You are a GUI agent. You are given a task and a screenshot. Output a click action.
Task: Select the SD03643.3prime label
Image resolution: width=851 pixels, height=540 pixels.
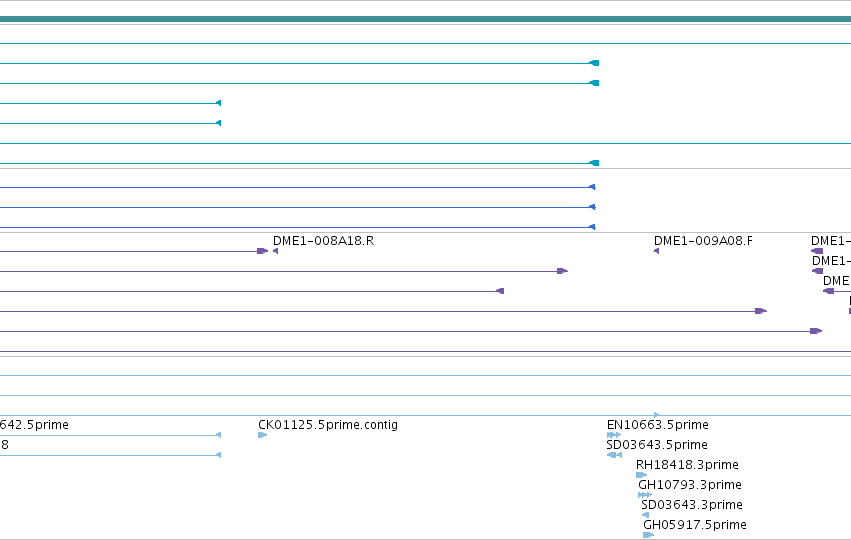692,505
